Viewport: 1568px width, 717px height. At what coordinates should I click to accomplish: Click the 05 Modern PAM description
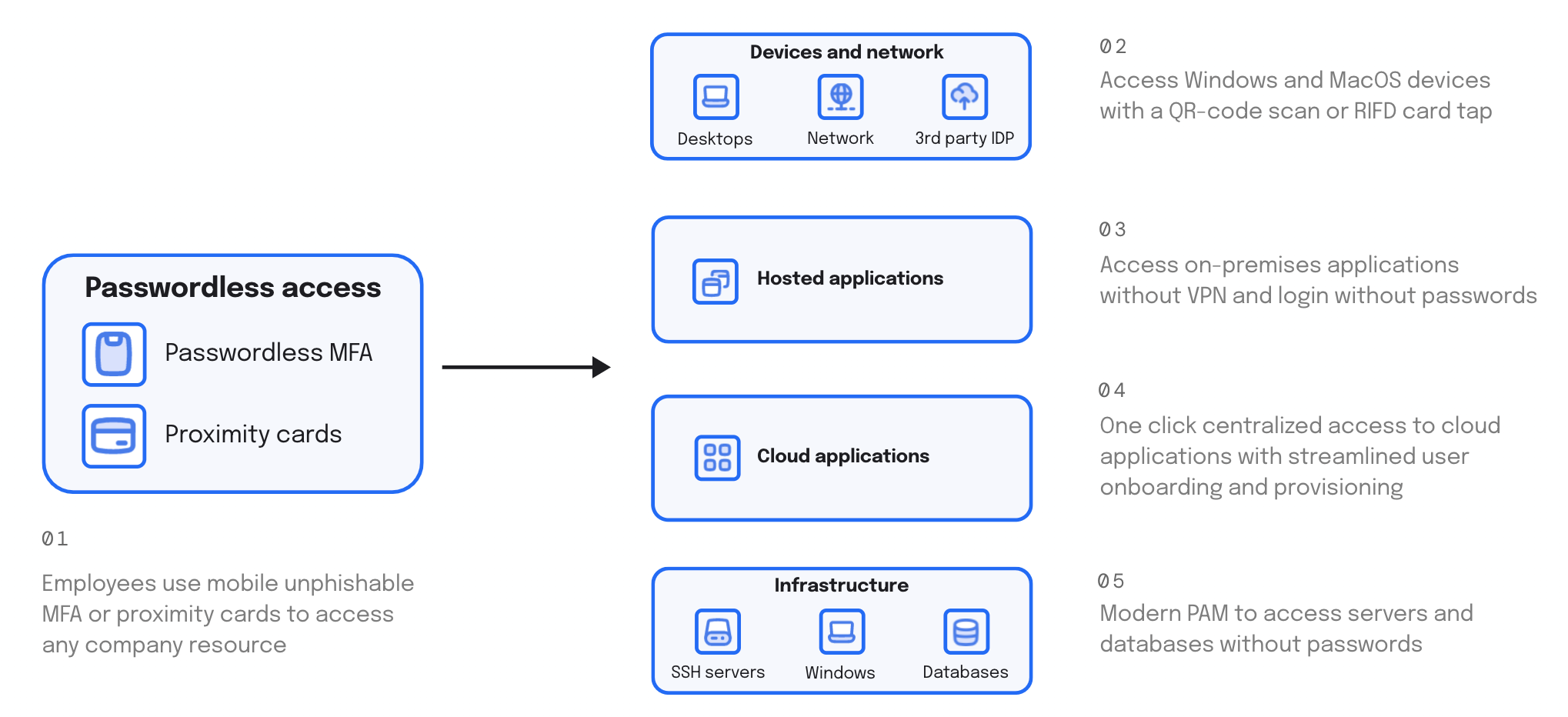click(x=1285, y=629)
